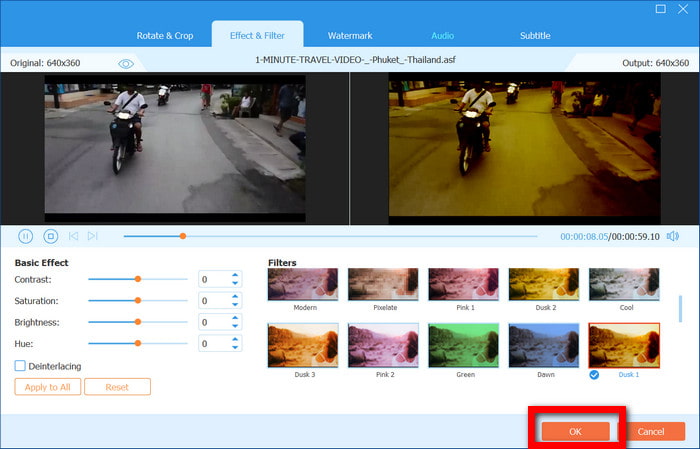The width and height of the screenshot is (700, 449).
Task: Increase the Saturation value with up arrow
Action: click(235, 297)
